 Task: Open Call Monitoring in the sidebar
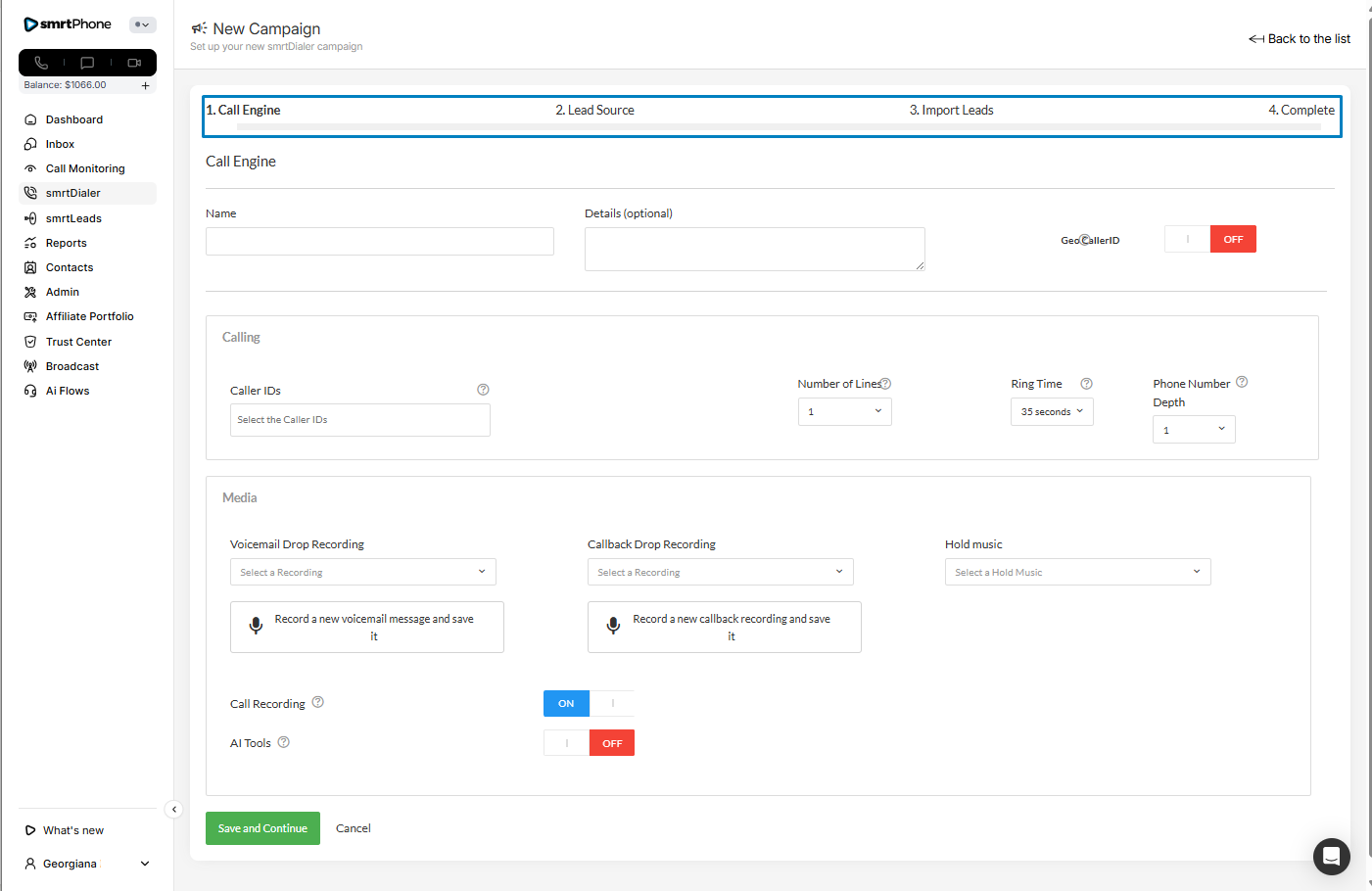tap(85, 168)
